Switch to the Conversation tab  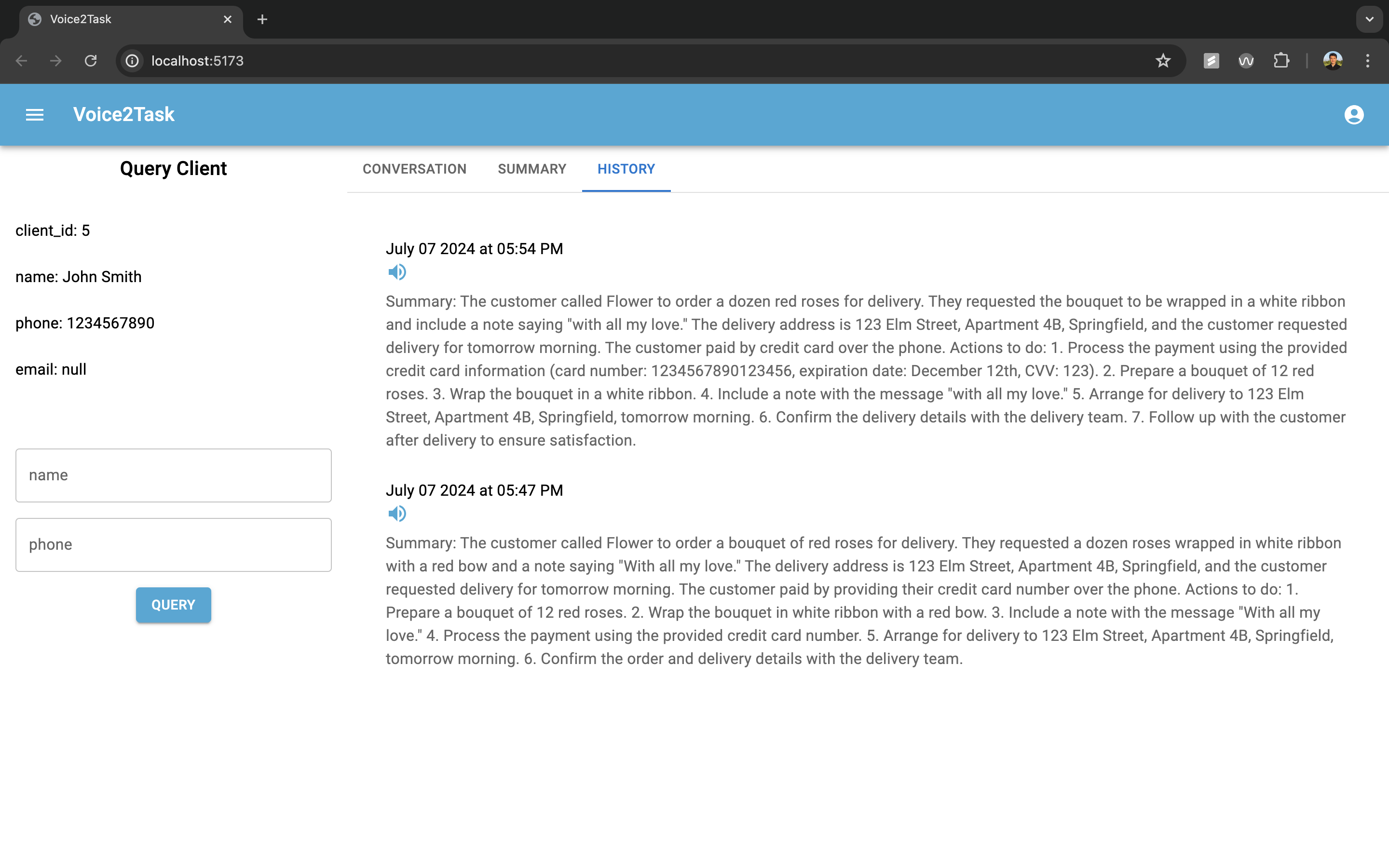click(414, 169)
